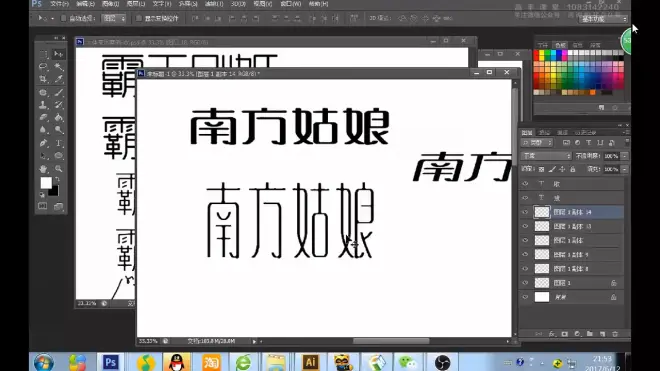Hide the 背景 background layer

(x=525, y=297)
